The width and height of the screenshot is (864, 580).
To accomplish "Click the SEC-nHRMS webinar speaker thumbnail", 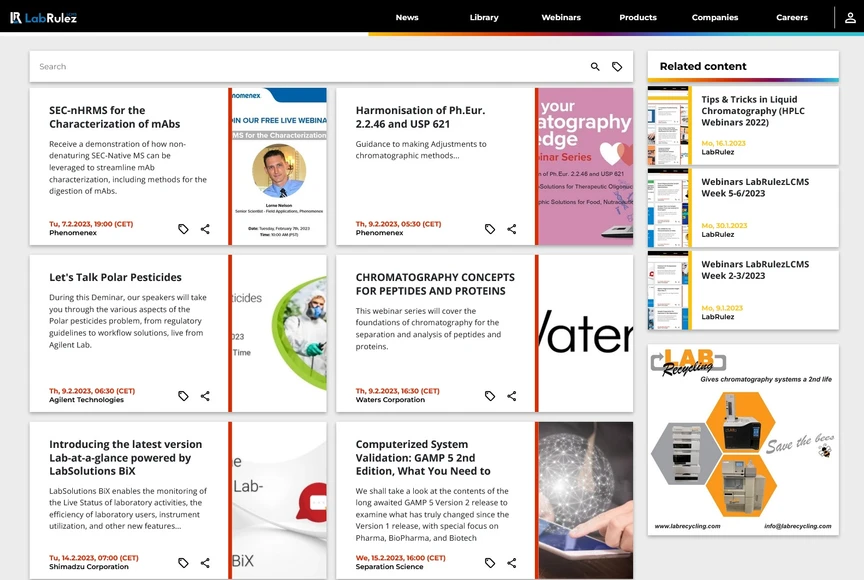I will pyautogui.click(x=279, y=166).
